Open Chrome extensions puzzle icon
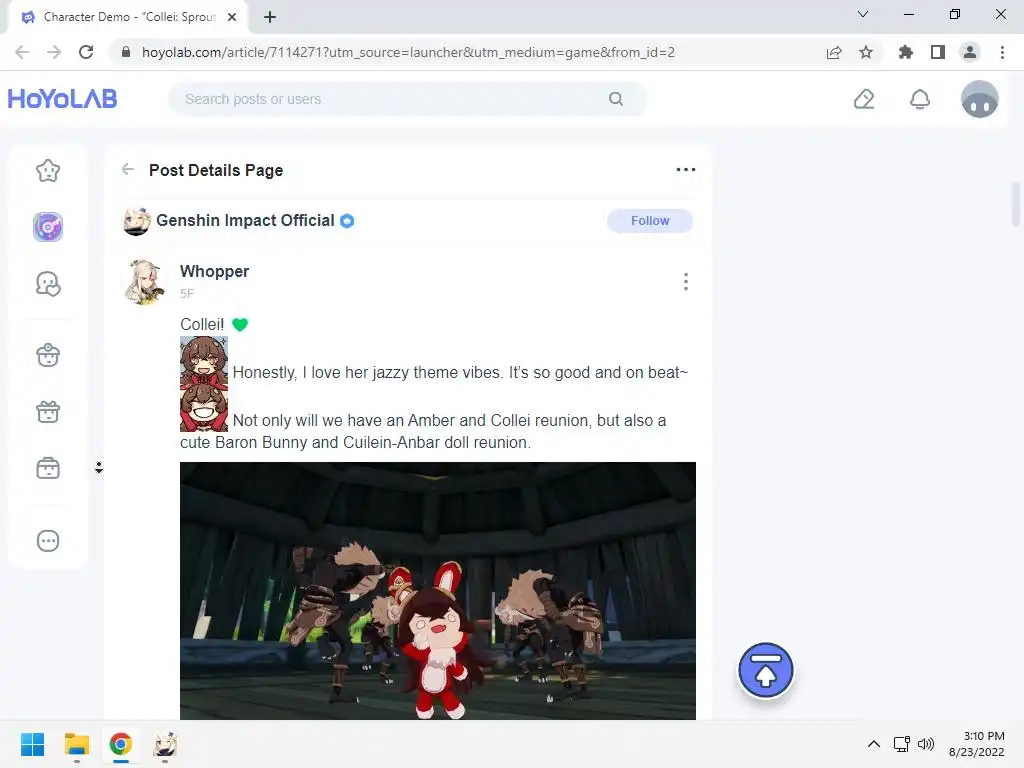Viewport: 1024px width, 768px height. click(906, 52)
